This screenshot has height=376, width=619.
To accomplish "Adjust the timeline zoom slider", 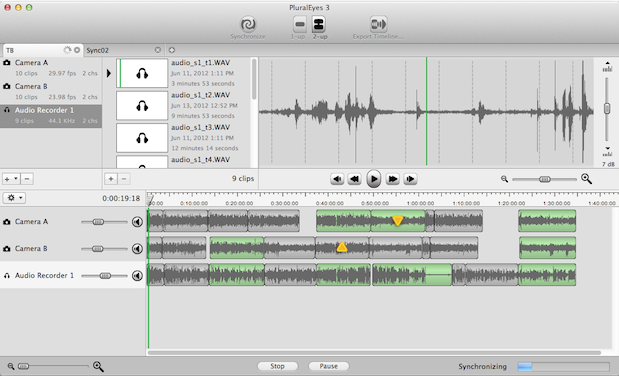I will [24, 366].
